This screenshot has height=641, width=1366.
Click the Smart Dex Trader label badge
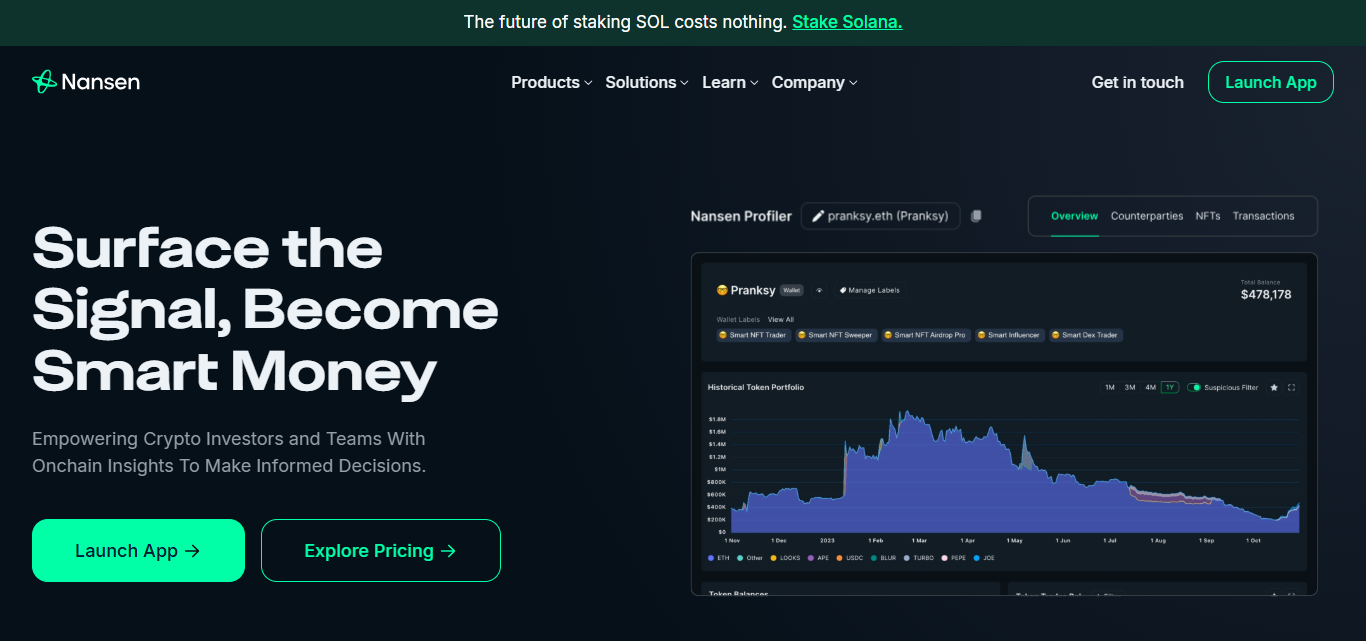coord(1085,335)
